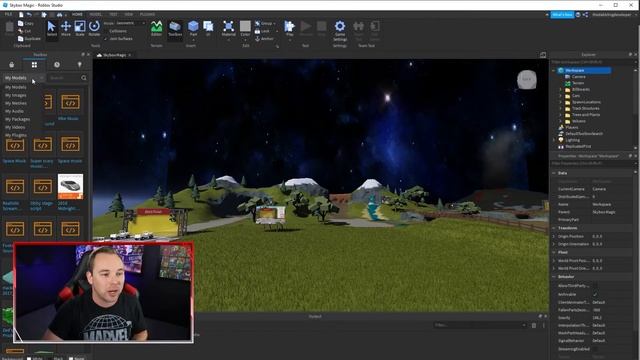
Task: Switch to the MODEL ribbon tab
Action: pos(96,14)
